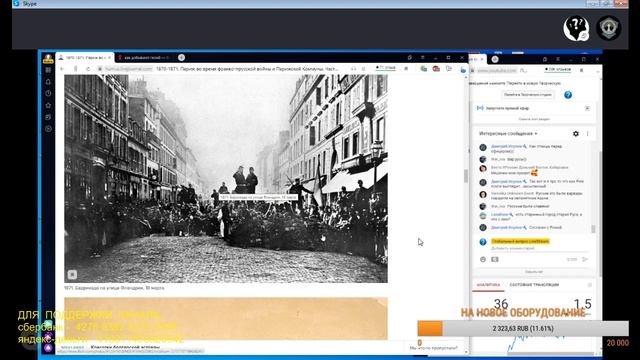This screenshot has height=360, width=640.
Task: Click the Skype title bar icon
Action: 16,3
